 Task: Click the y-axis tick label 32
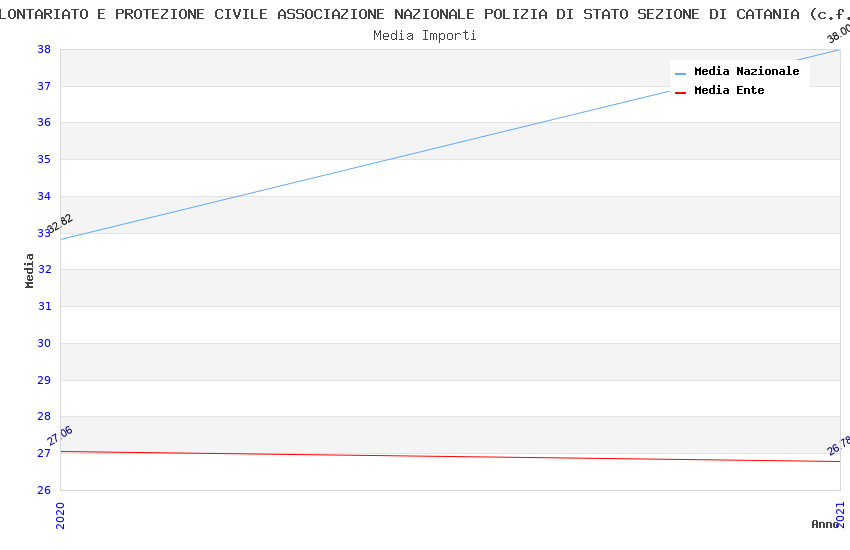[x=44, y=269]
